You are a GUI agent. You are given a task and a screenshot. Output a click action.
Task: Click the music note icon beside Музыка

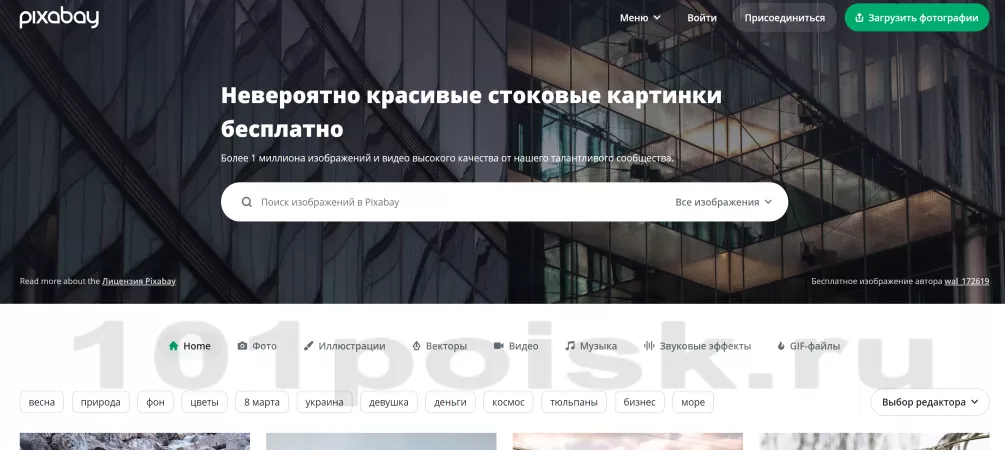(570, 346)
